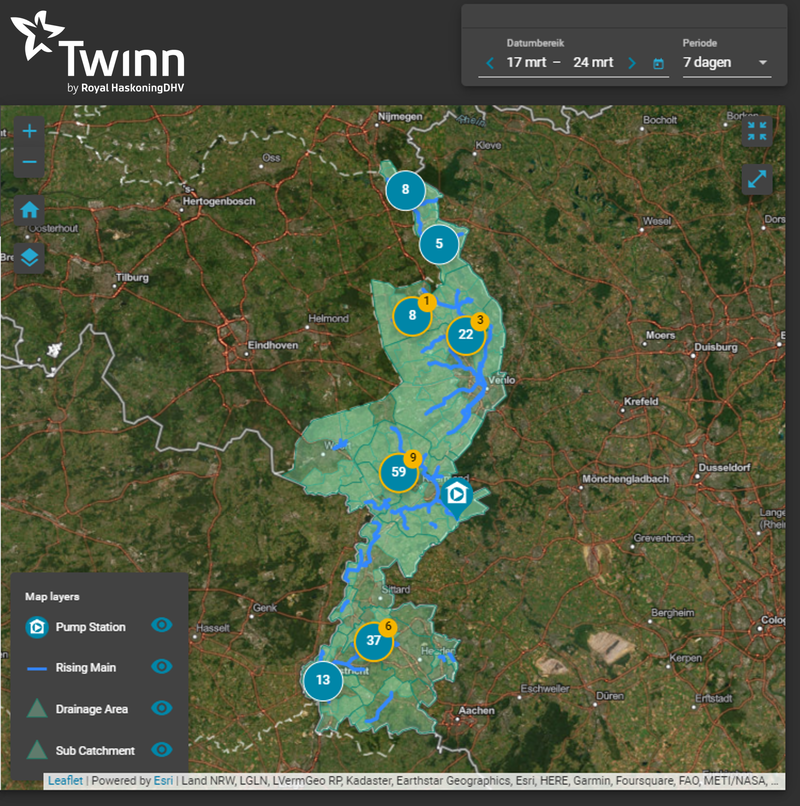Advance to the next date range
This screenshot has height=806, width=800.
(x=631, y=63)
